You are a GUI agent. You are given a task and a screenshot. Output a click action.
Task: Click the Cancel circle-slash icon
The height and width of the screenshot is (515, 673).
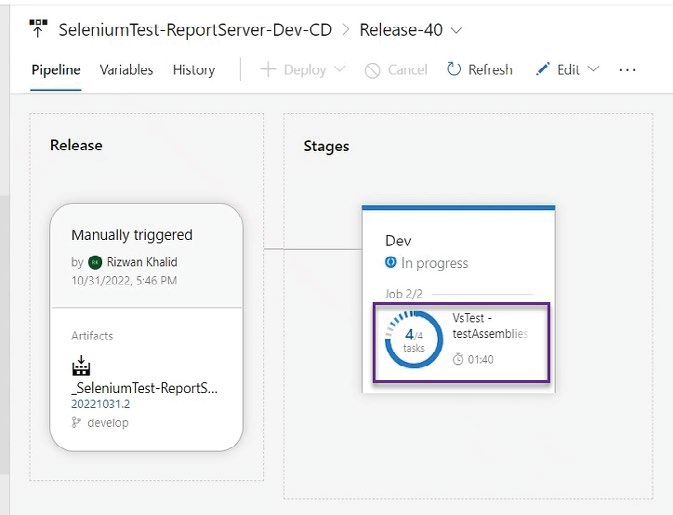[372, 70]
